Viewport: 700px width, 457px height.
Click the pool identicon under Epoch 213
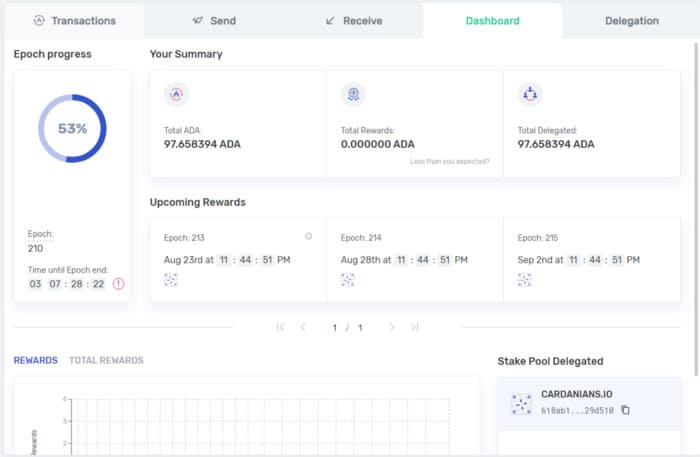coord(171,280)
